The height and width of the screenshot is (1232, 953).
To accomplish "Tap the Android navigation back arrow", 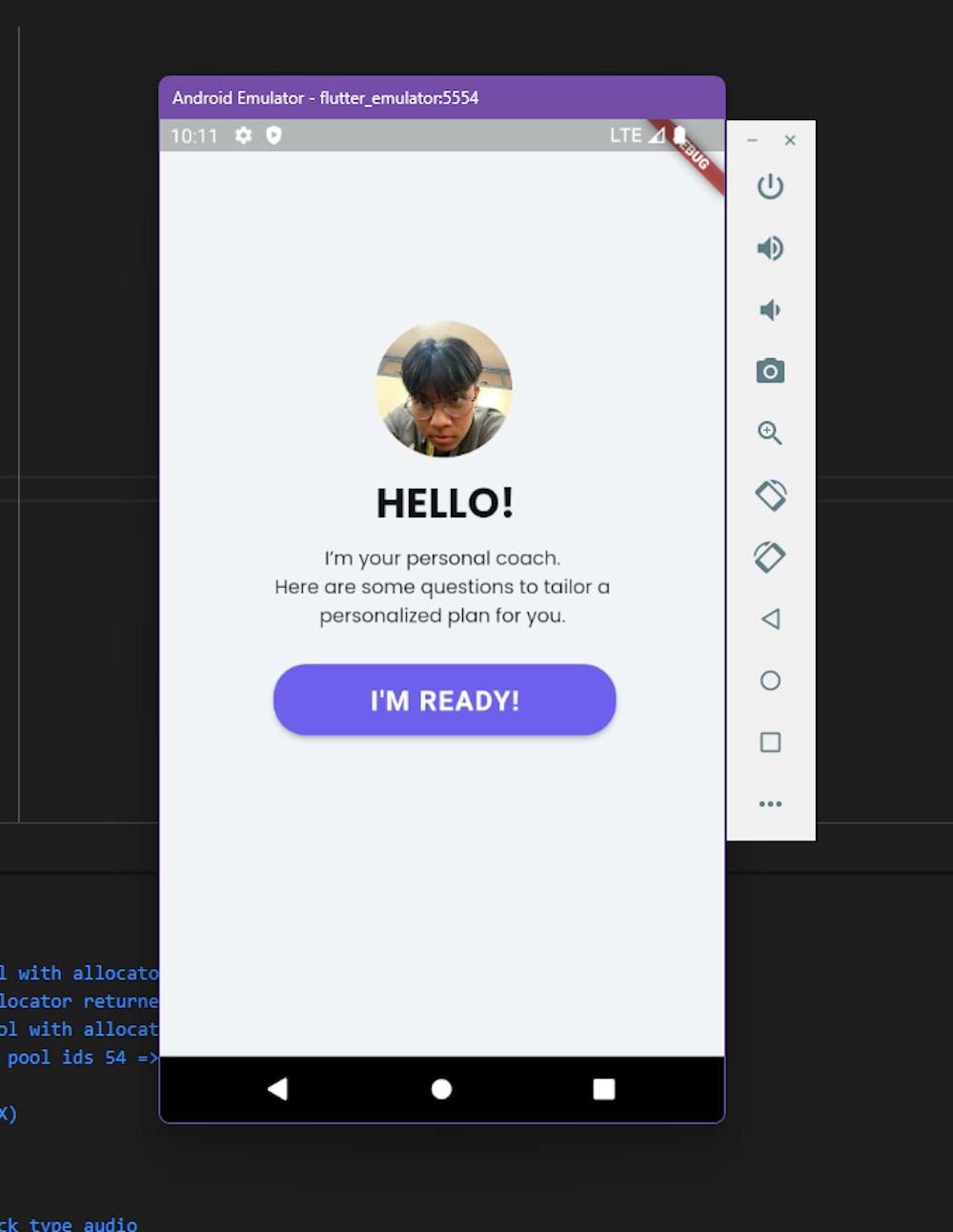I will pyautogui.click(x=277, y=1089).
